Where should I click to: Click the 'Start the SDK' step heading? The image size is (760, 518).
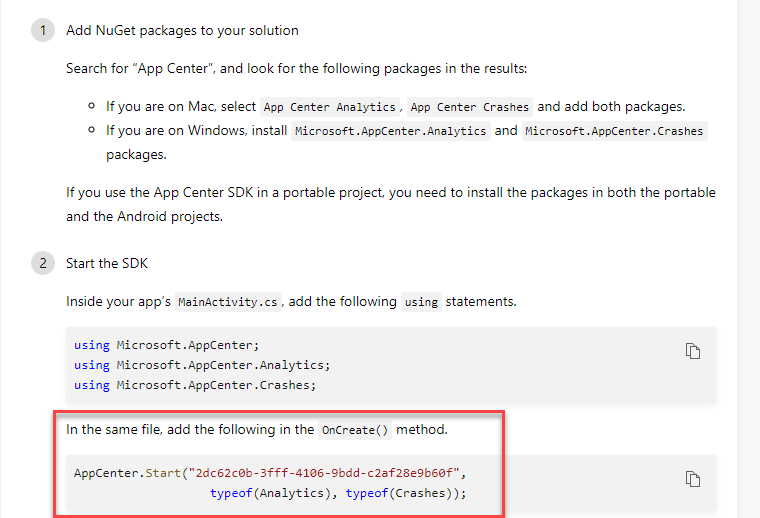click(108, 264)
